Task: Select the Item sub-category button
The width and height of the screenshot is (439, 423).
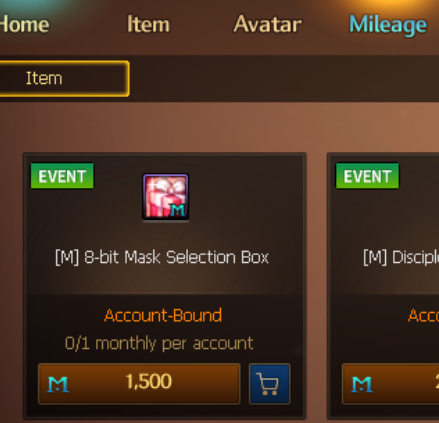Action: 64,79
